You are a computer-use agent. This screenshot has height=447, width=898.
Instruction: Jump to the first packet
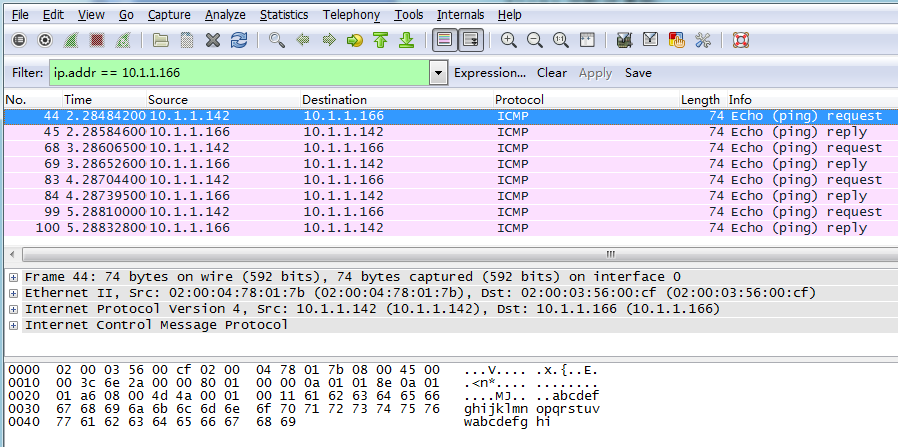tap(380, 40)
